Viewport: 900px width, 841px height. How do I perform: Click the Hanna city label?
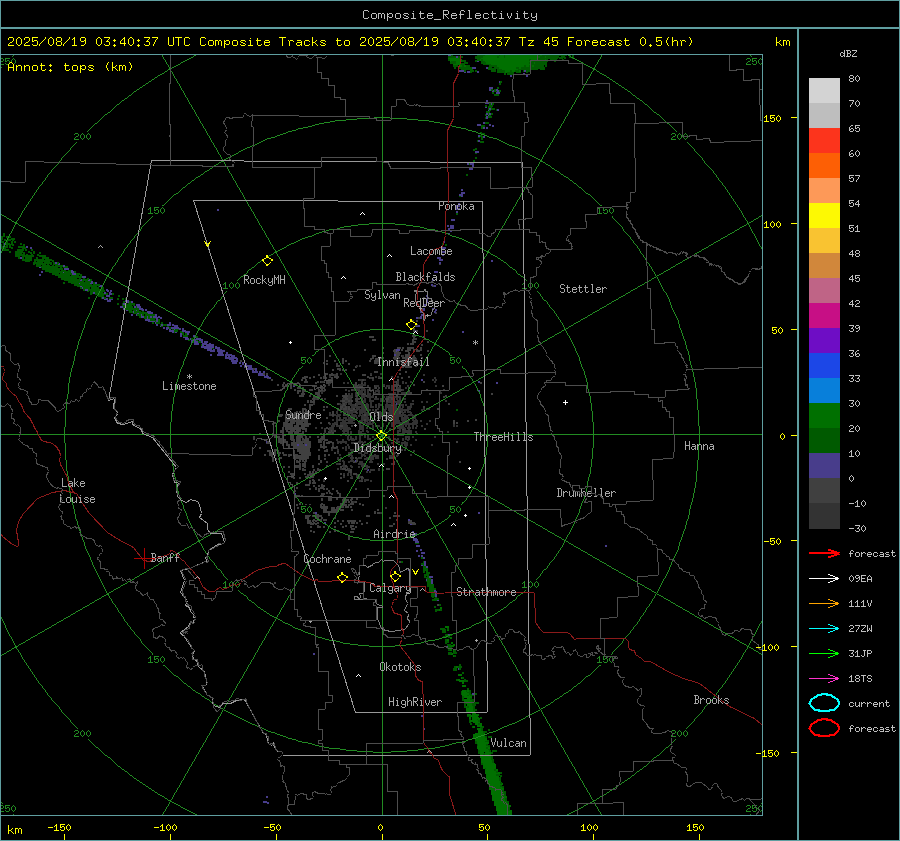pyautogui.click(x=699, y=446)
